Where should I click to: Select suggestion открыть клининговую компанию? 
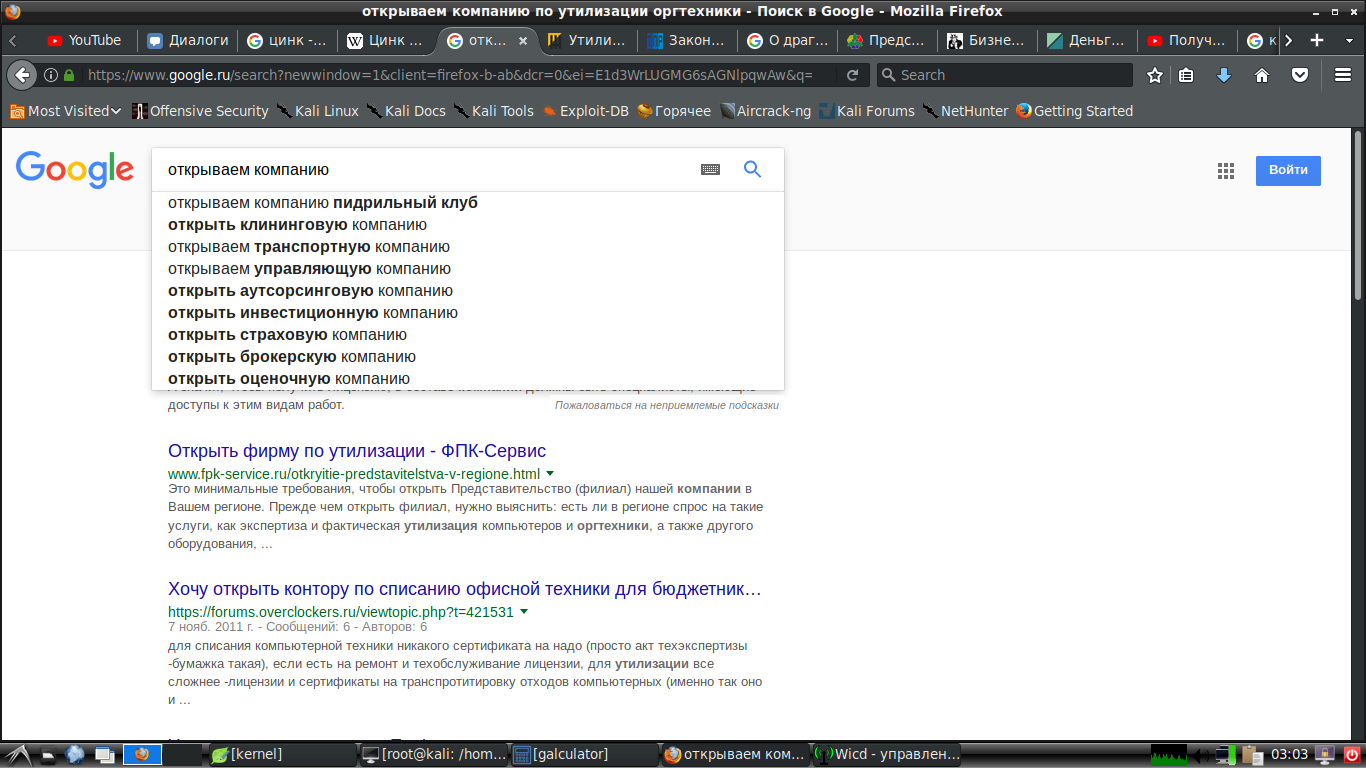pyautogui.click(x=468, y=225)
